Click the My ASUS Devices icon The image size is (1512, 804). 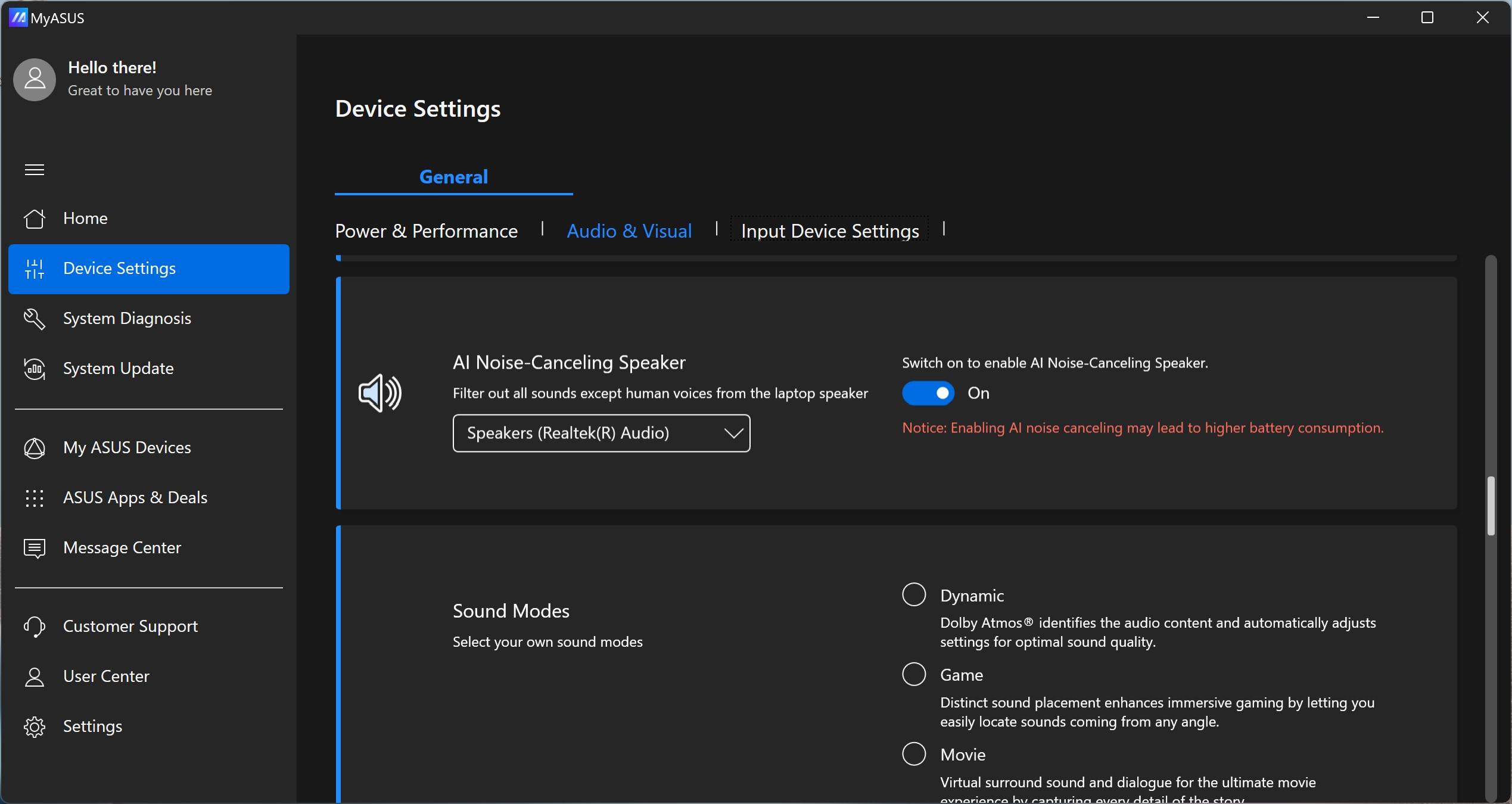(35, 448)
